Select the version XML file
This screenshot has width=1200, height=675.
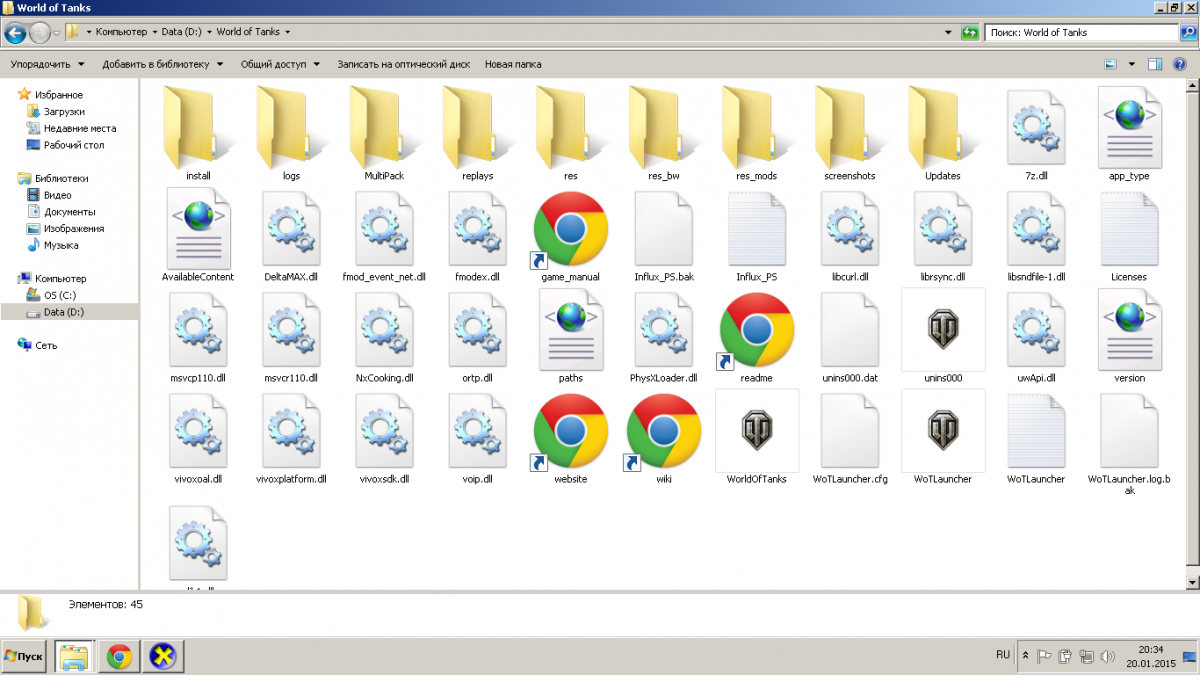click(x=1129, y=329)
